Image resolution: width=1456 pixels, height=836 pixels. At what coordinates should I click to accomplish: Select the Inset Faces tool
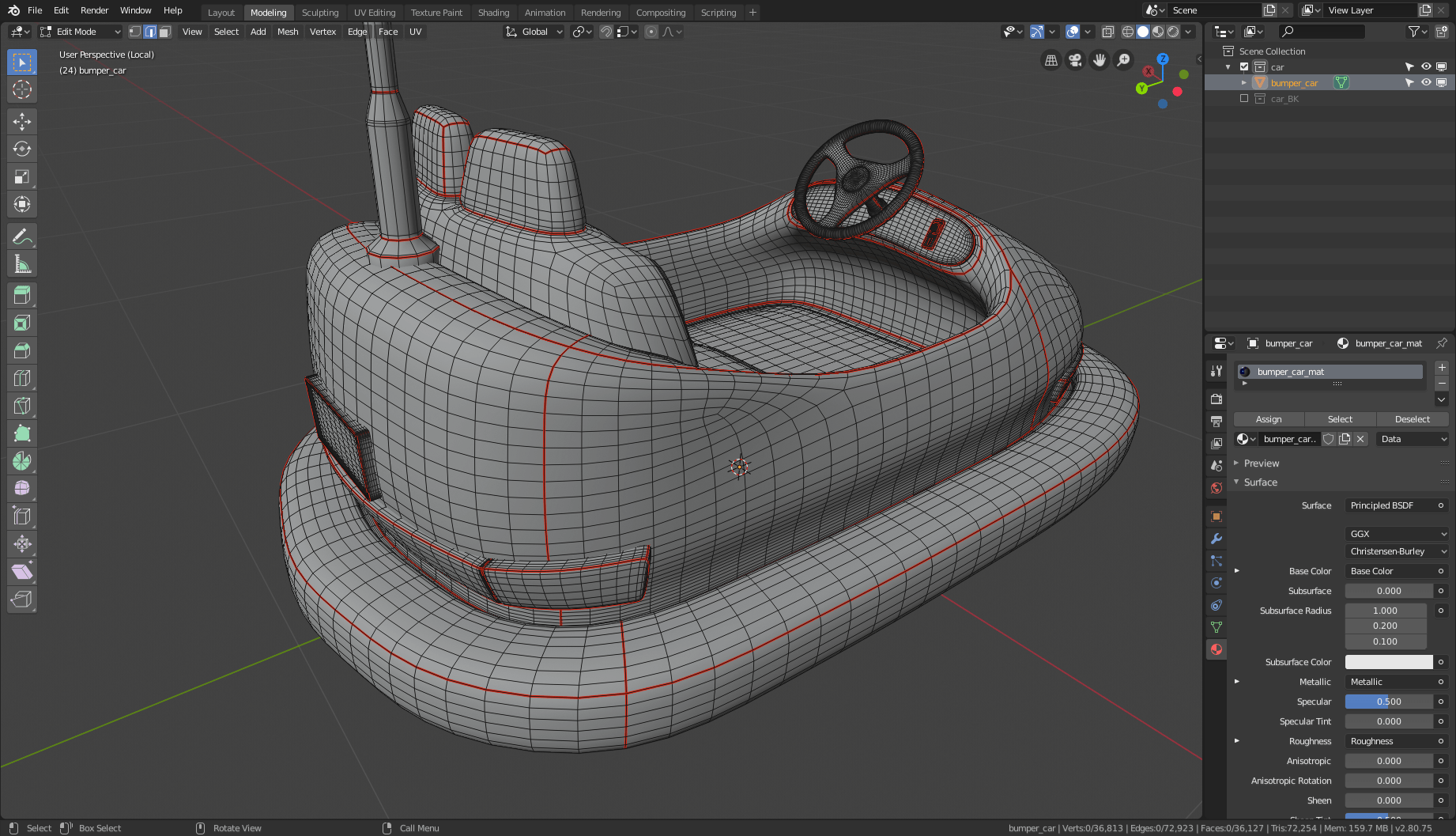[x=22, y=323]
